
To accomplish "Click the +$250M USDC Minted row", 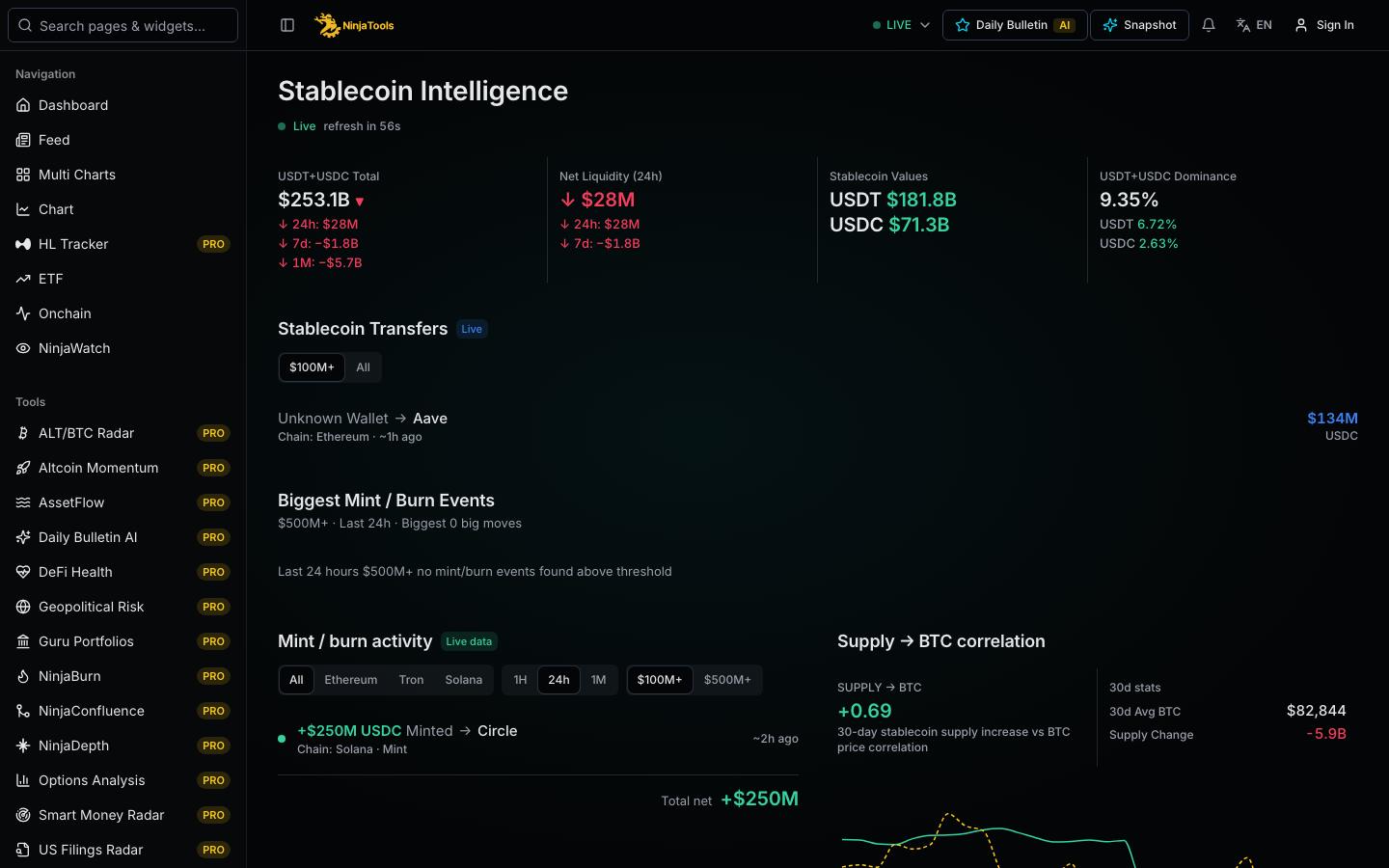I will point(538,739).
